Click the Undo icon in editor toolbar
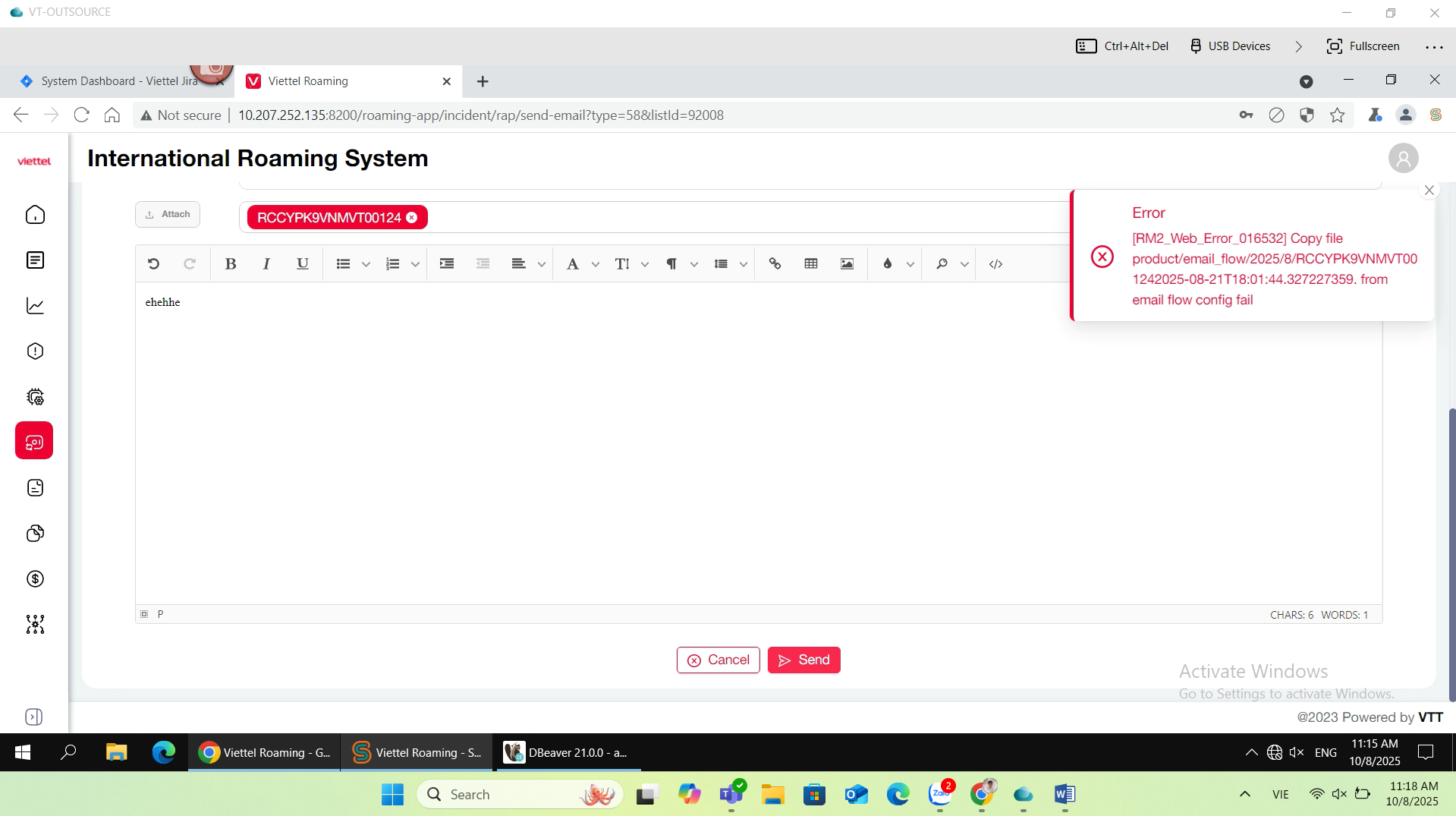The image size is (1456, 816). 153,264
